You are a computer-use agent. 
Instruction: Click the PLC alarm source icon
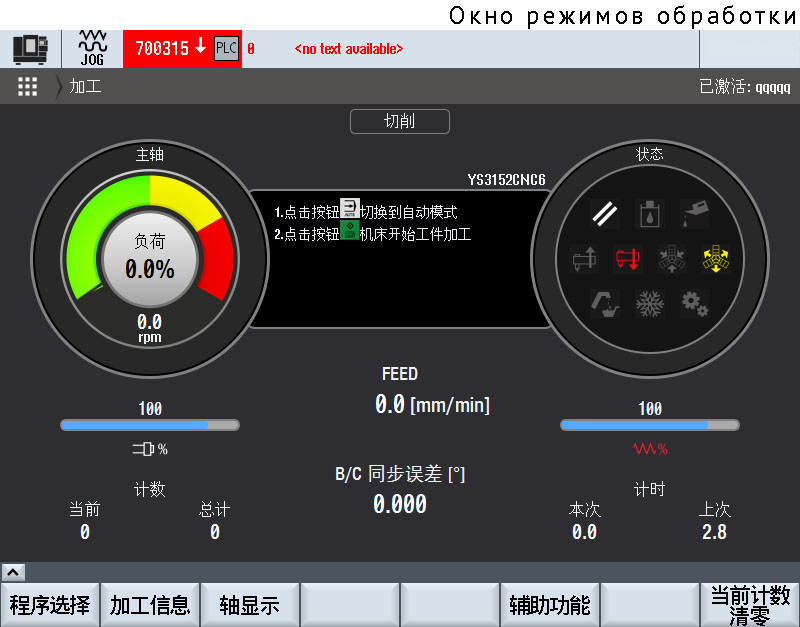point(227,48)
